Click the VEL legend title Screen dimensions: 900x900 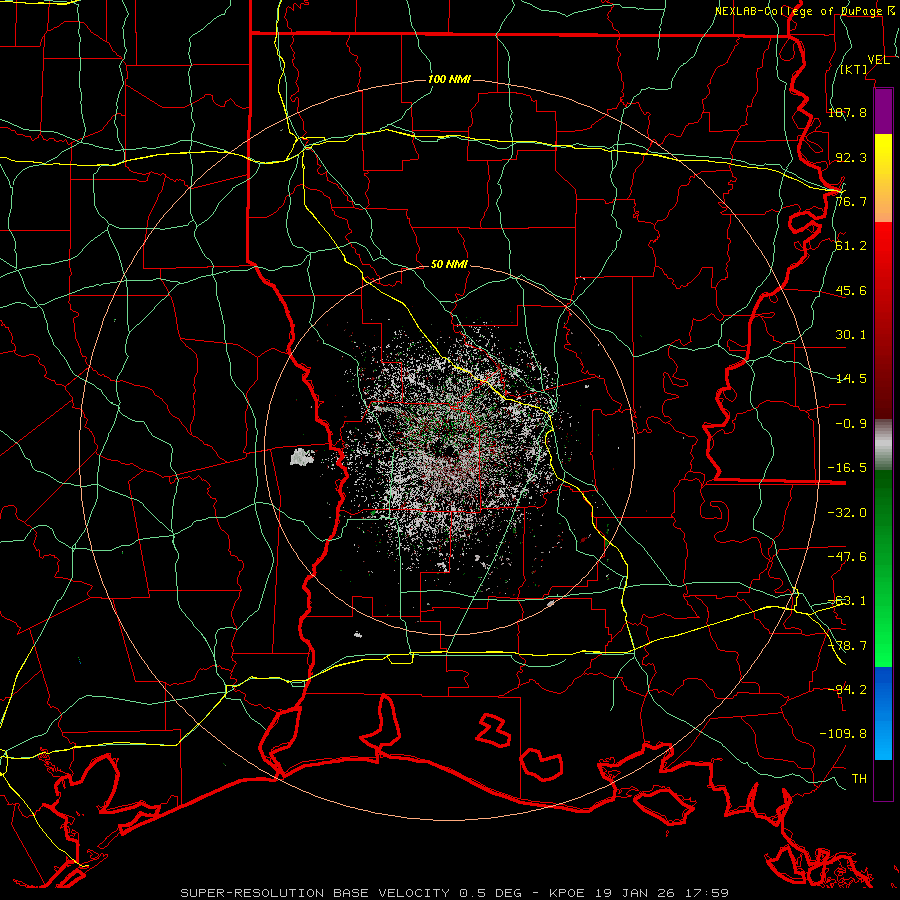878,60
